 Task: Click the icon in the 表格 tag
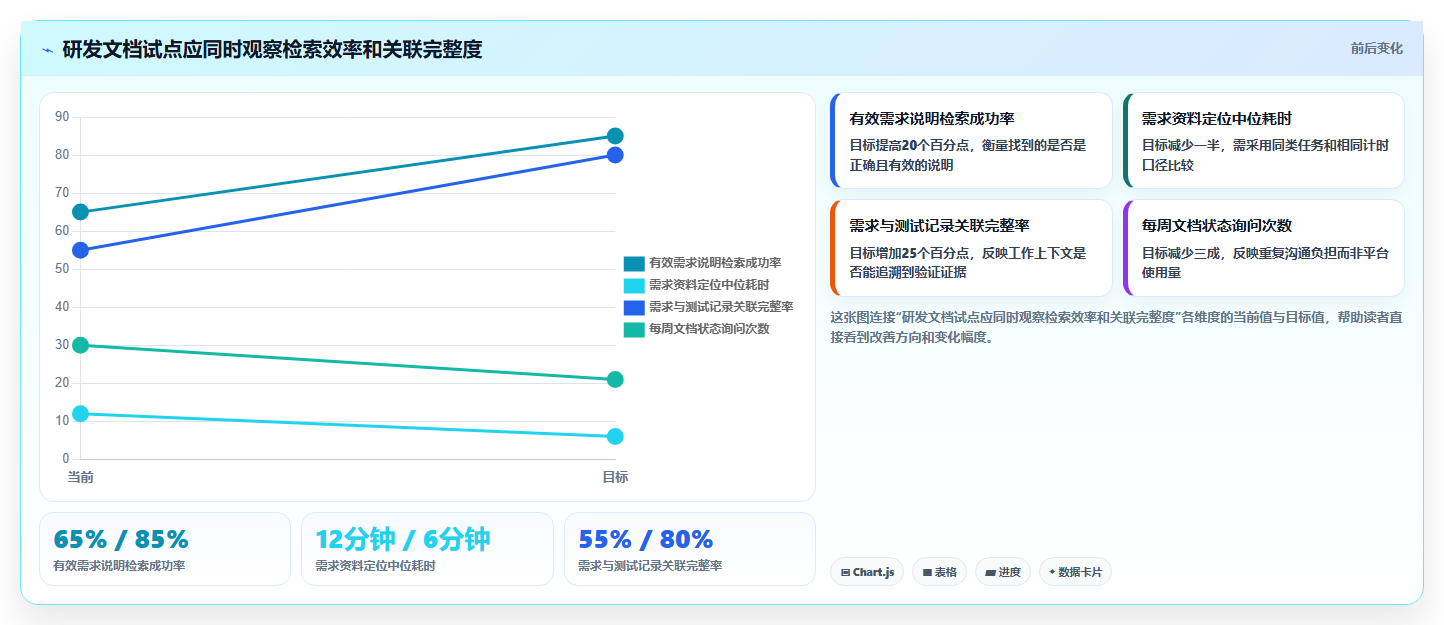pos(927,573)
